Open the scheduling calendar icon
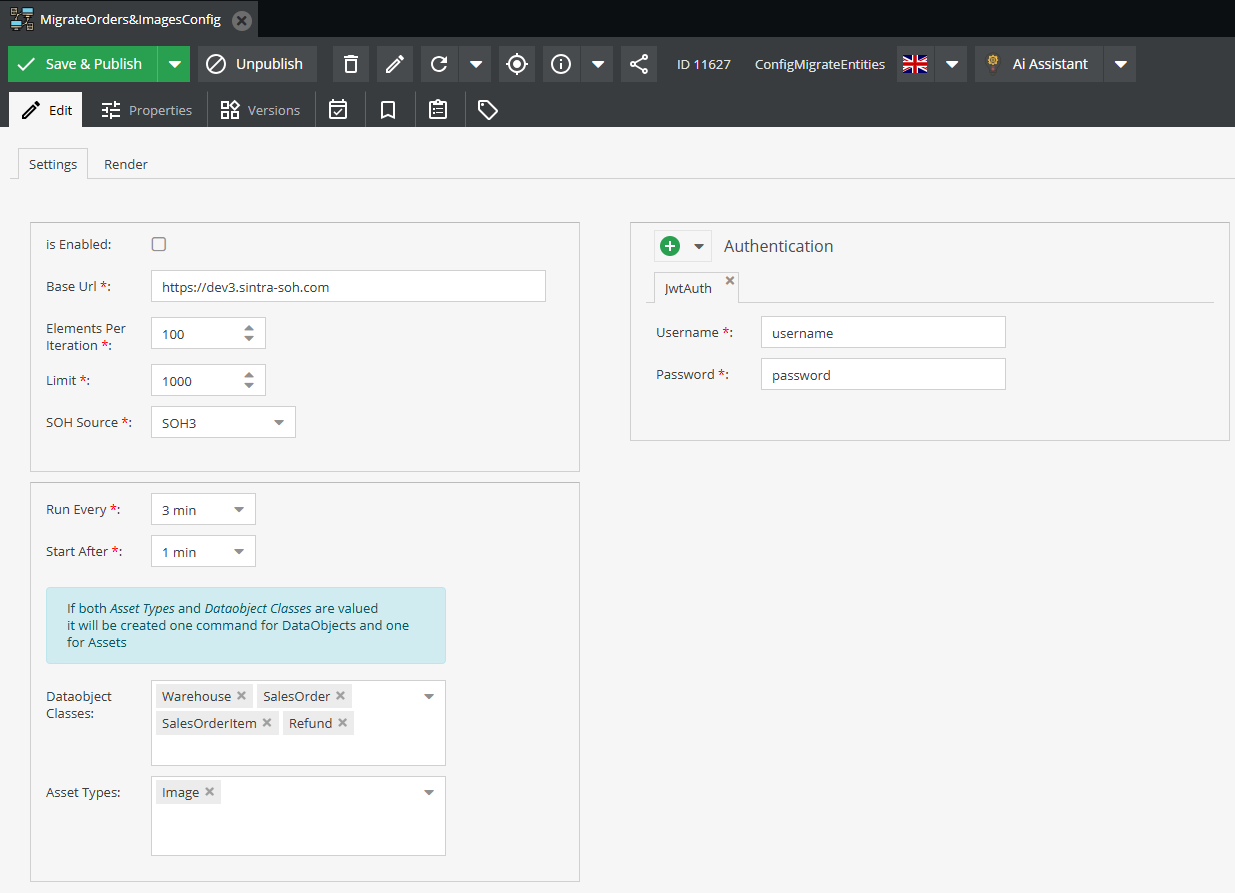This screenshot has width=1235, height=893. [x=340, y=109]
